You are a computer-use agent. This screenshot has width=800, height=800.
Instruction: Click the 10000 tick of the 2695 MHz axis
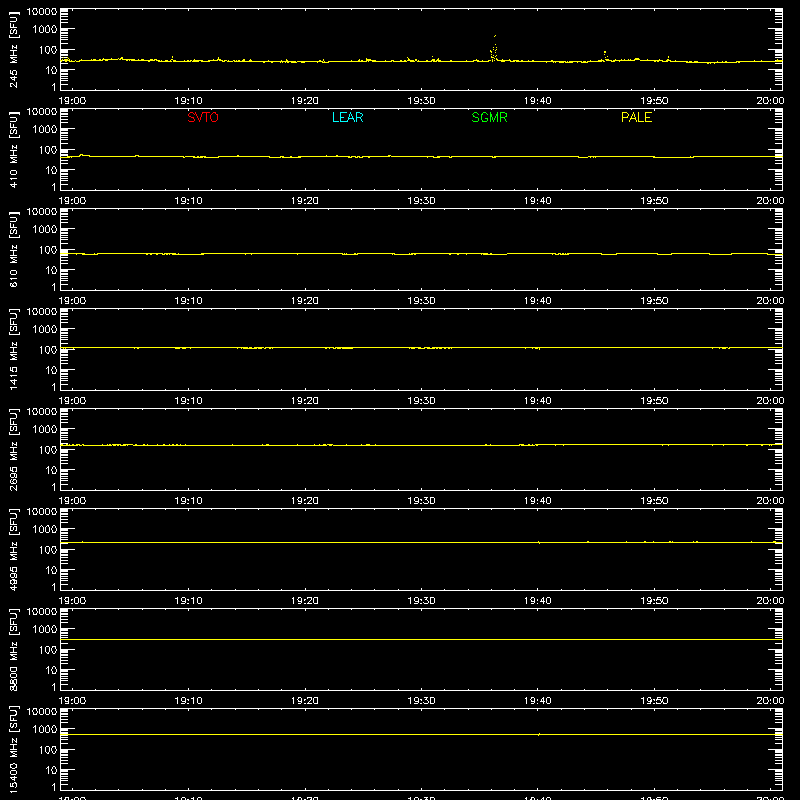pyautogui.click(x=42, y=412)
